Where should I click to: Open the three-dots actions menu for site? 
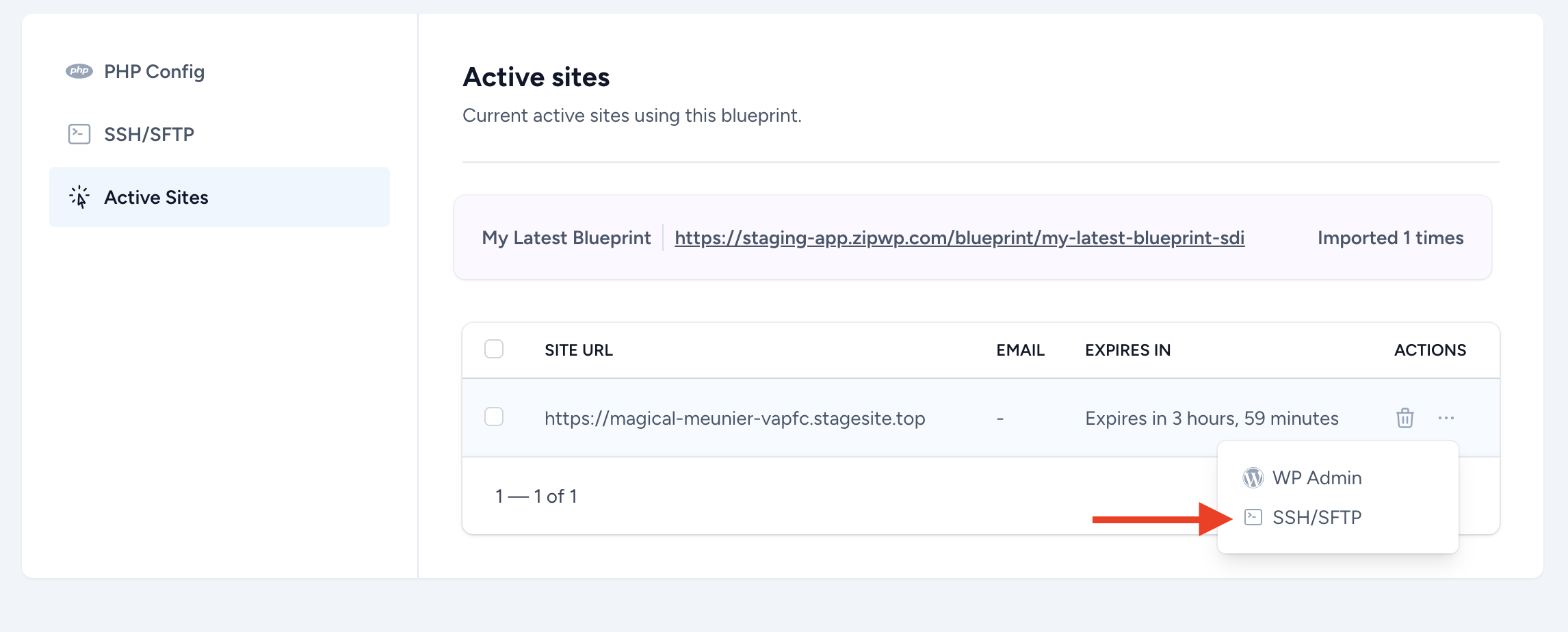[x=1446, y=418]
